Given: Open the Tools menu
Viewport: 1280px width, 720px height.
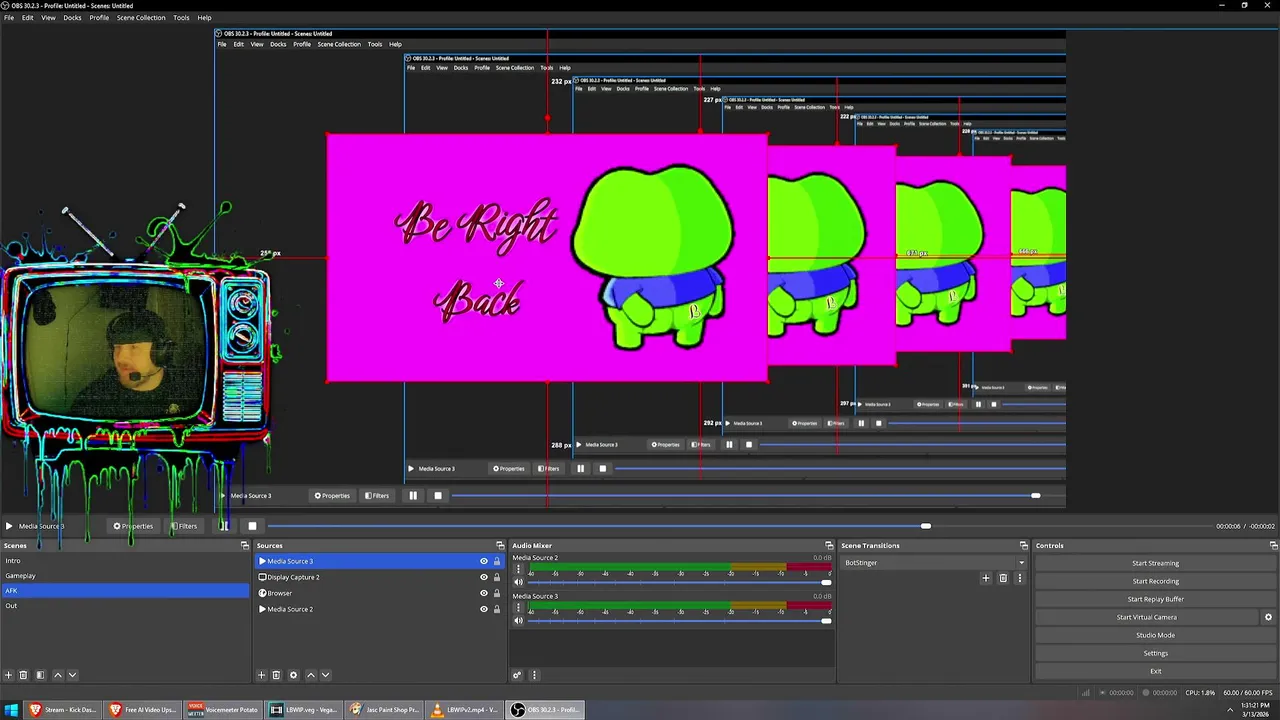Looking at the screenshot, I should 181,17.
